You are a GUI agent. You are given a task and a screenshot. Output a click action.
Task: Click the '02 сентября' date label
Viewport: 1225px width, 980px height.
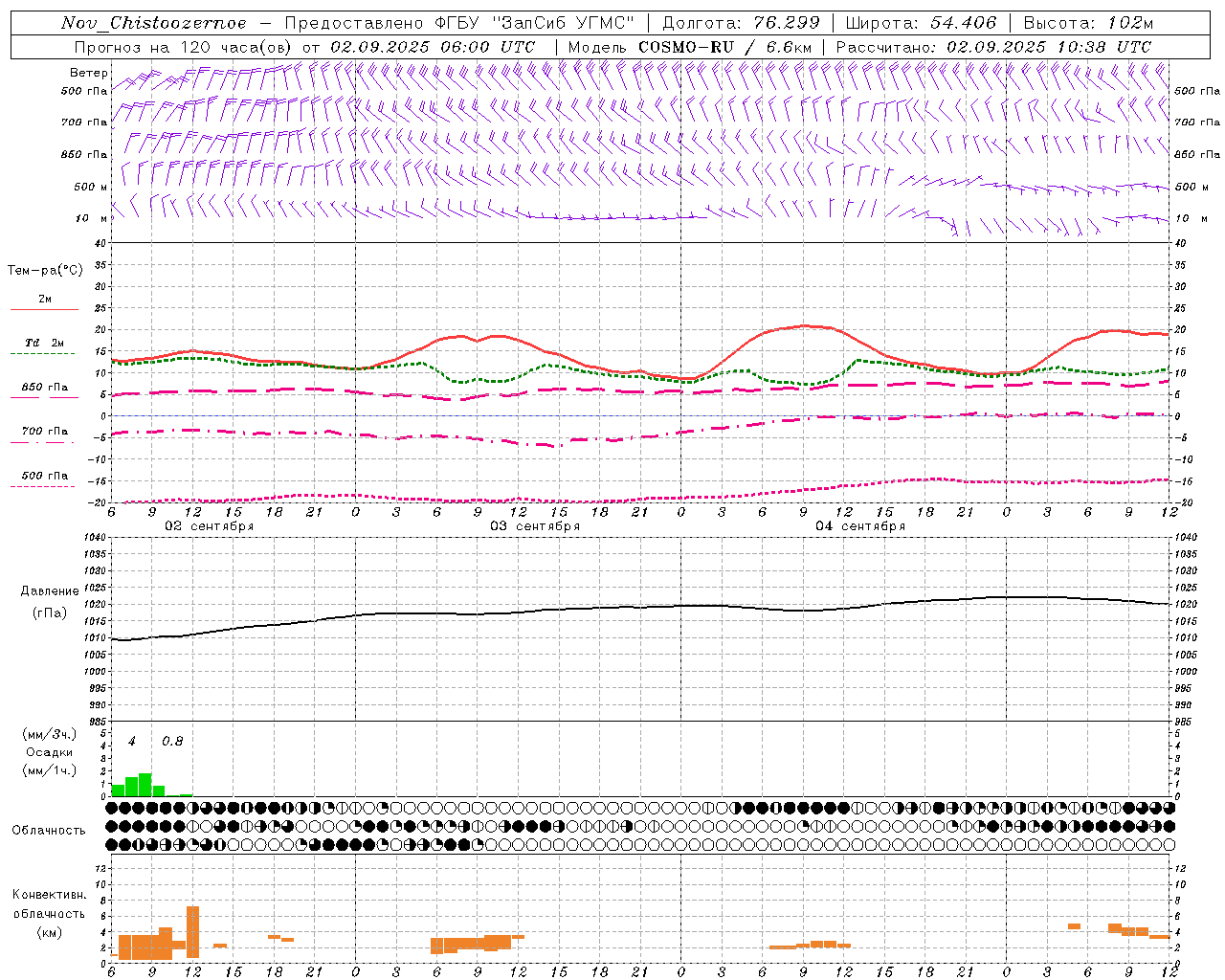tap(210, 526)
